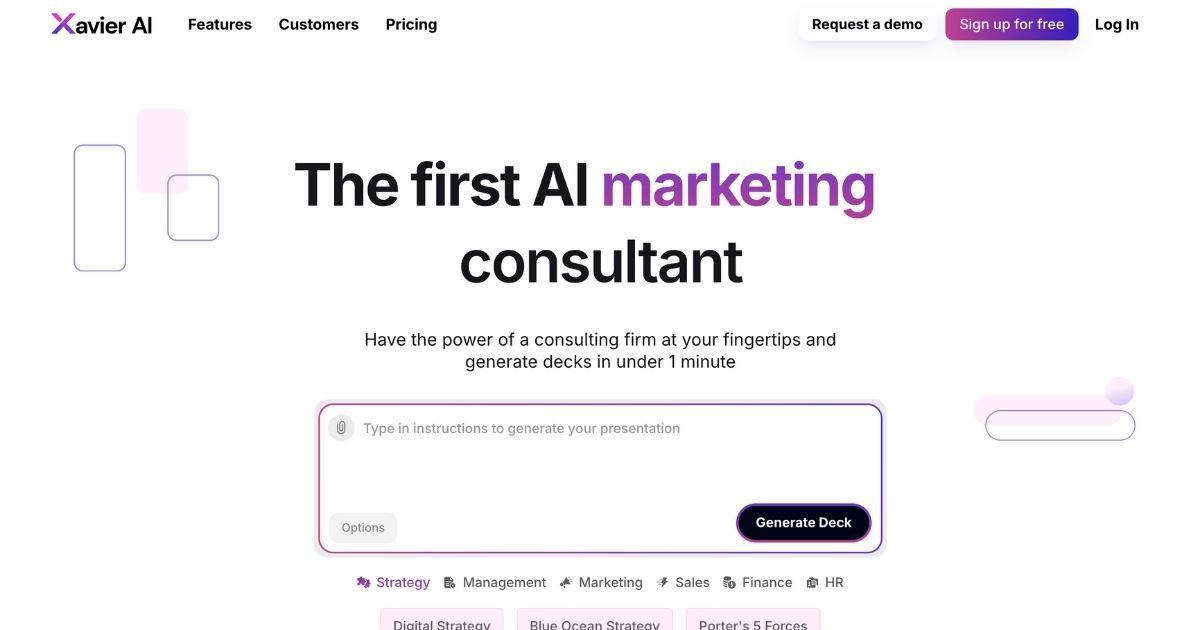1200x630 pixels.
Task: Click the Marketing megaphone icon
Action: 566,582
